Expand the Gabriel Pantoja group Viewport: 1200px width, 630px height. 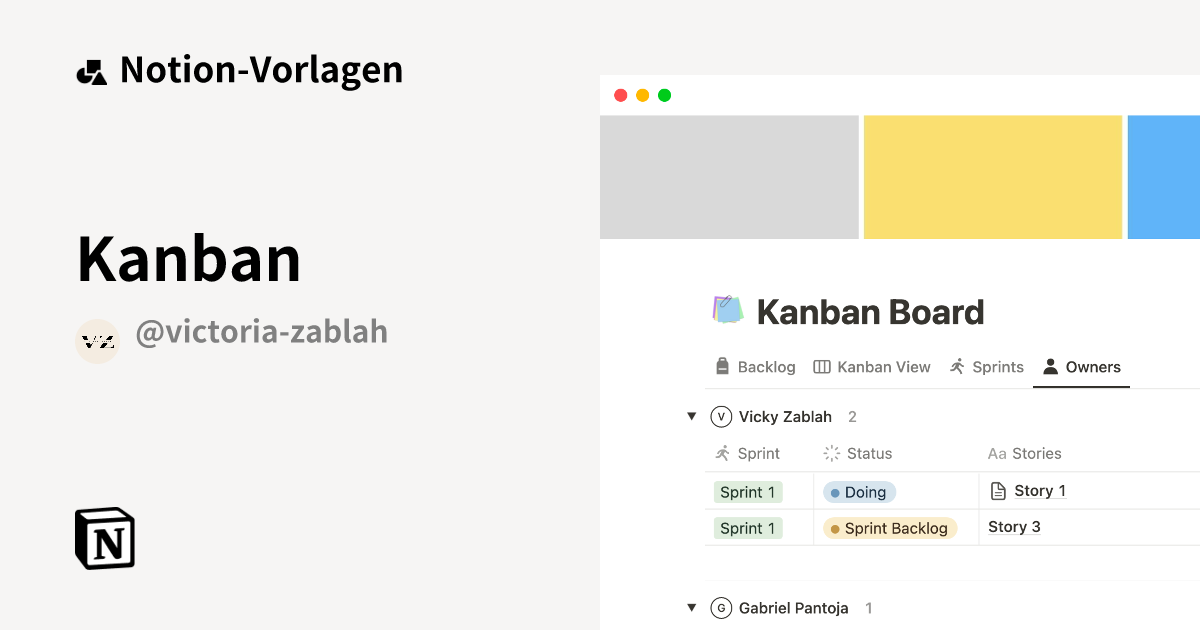(692, 607)
